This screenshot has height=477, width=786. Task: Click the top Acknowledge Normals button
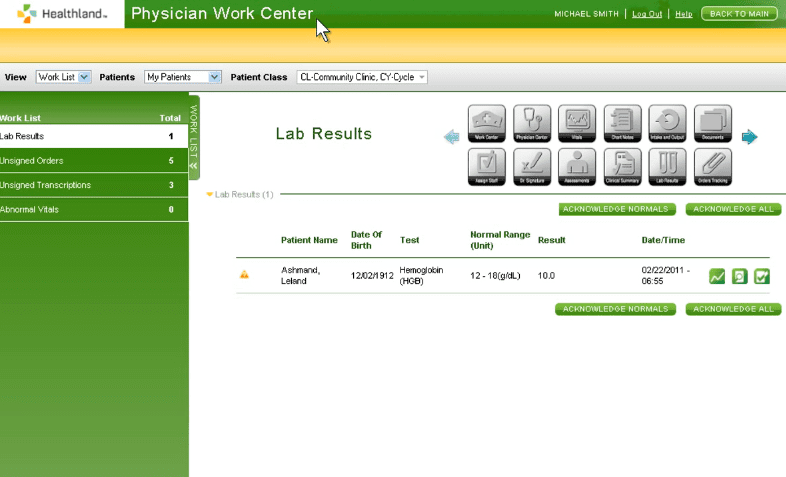pyautogui.click(x=617, y=209)
